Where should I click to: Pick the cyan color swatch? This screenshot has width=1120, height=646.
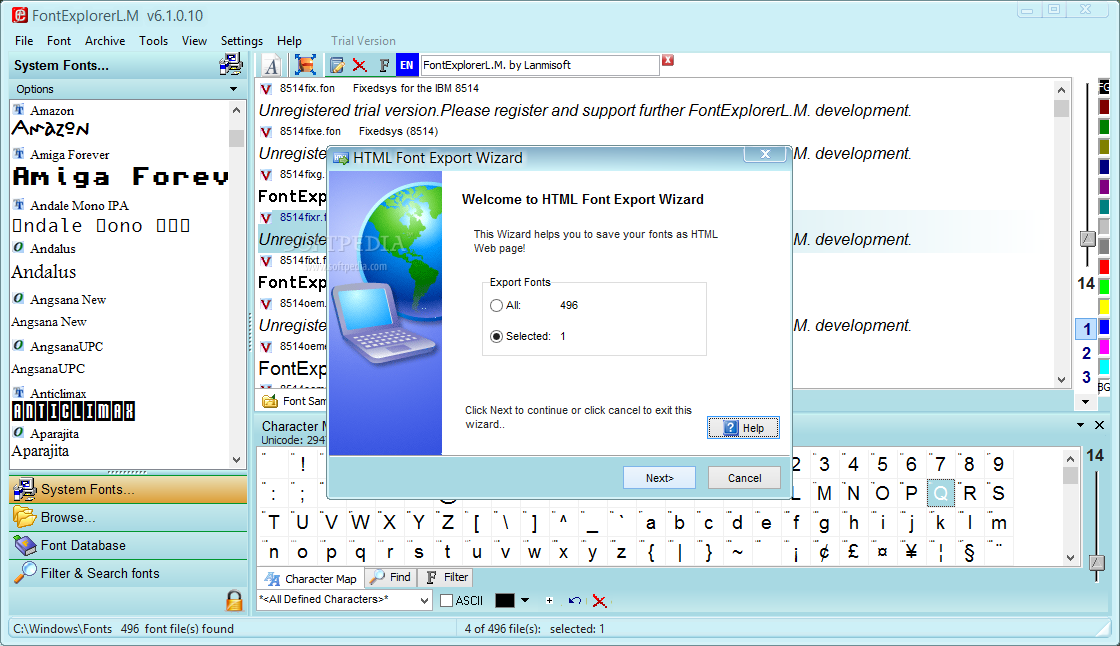[x=1104, y=366]
